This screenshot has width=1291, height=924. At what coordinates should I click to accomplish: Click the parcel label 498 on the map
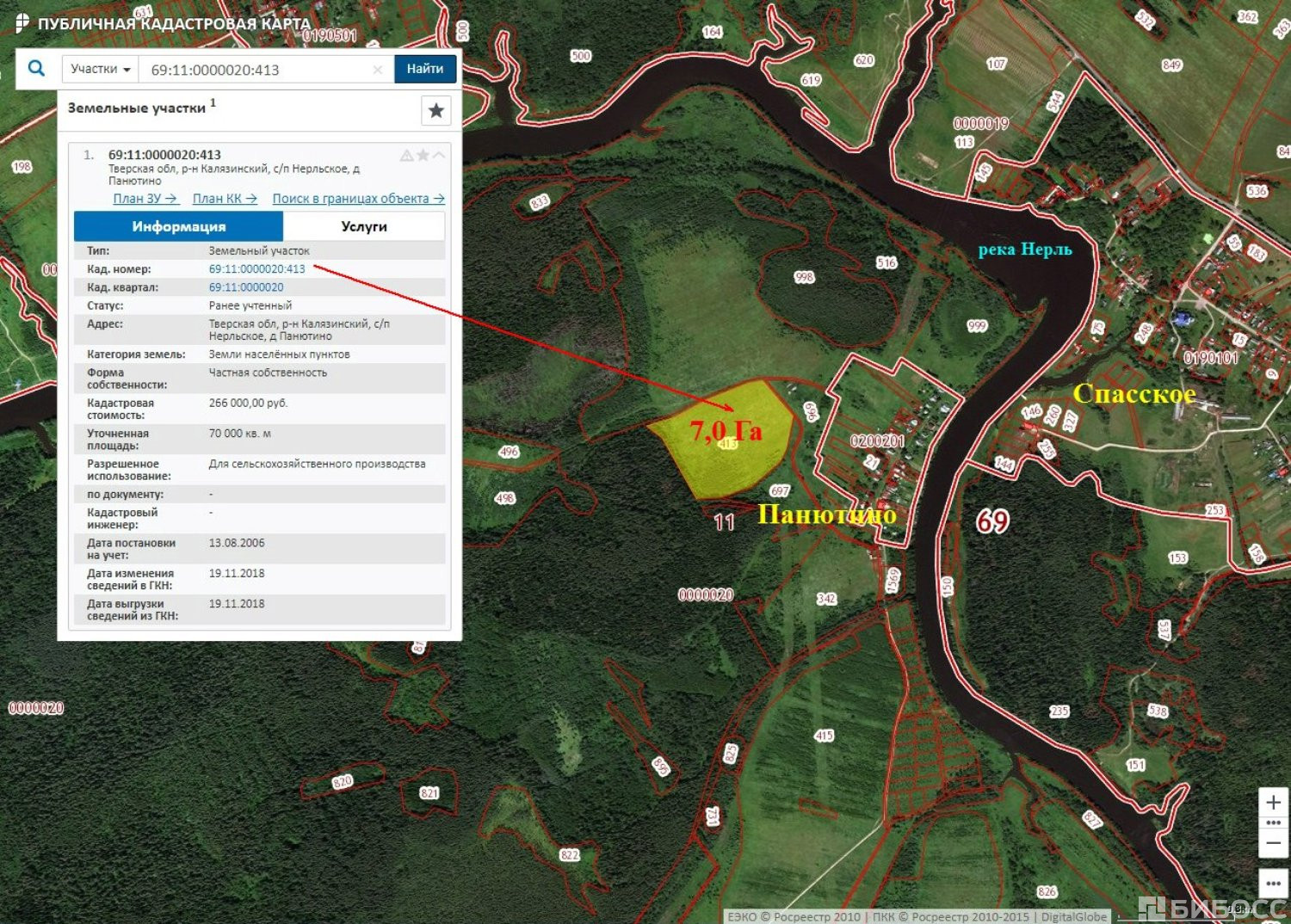pyautogui.click(x=504, y=498)
